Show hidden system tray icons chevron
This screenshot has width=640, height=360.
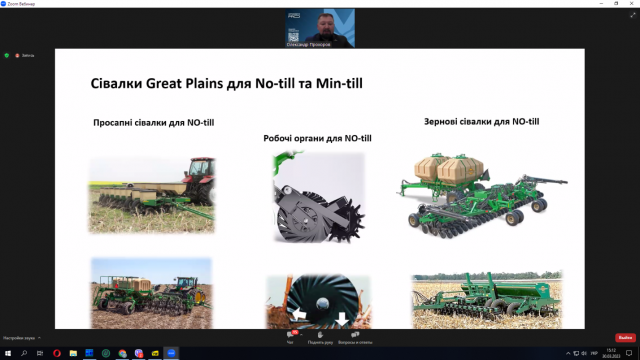coord(568,353)
